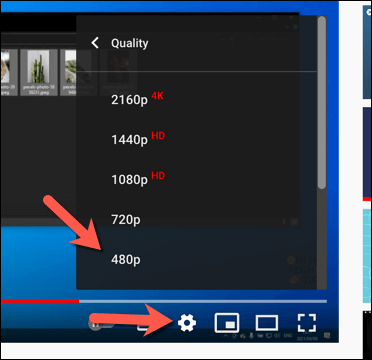Click the notification icon in recorded taskbar

(x=327, y=335)
